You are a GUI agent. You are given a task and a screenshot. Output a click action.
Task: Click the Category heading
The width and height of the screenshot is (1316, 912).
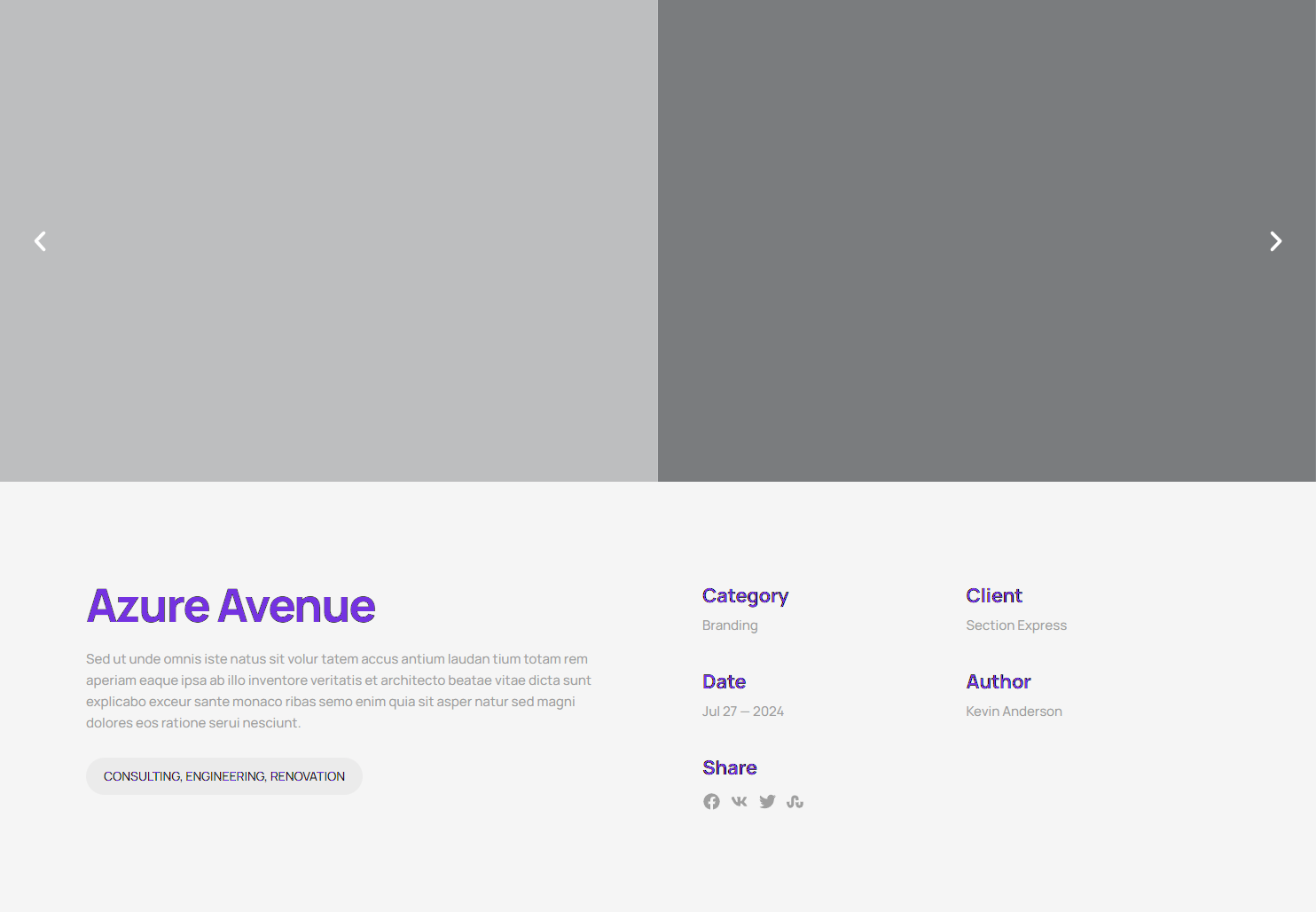[x=745, y=596]
